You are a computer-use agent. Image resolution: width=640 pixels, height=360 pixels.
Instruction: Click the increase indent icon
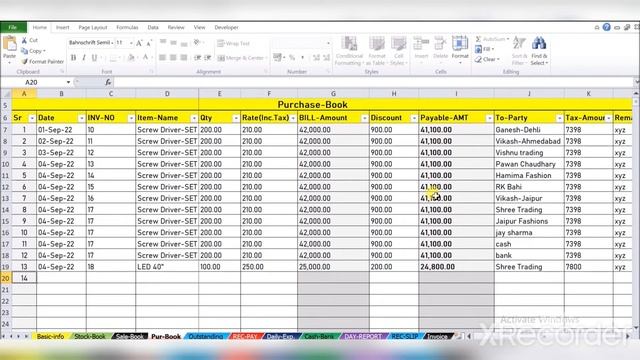point(208,58)
